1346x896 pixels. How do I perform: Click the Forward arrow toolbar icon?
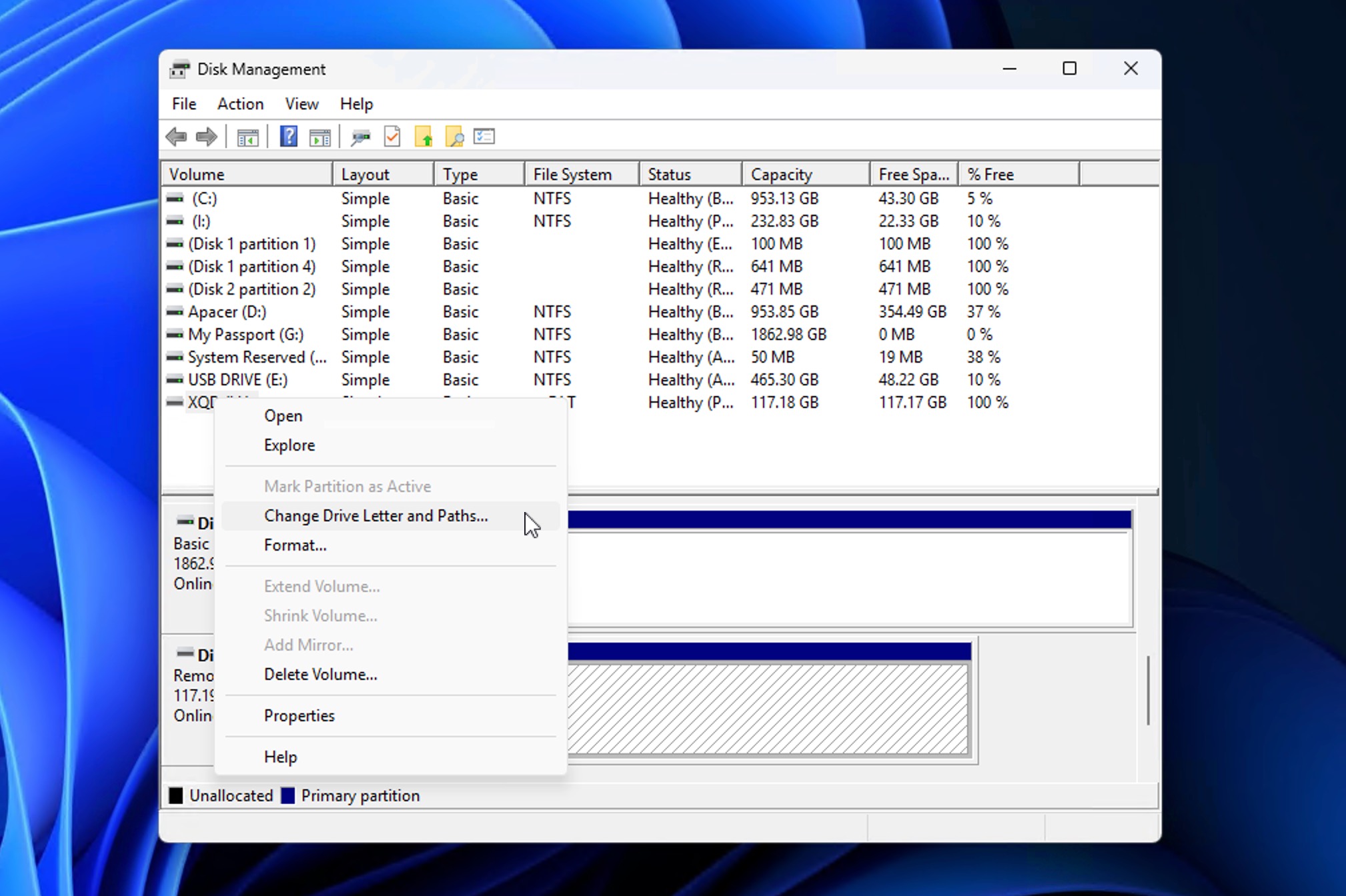[x=207, y=137]
